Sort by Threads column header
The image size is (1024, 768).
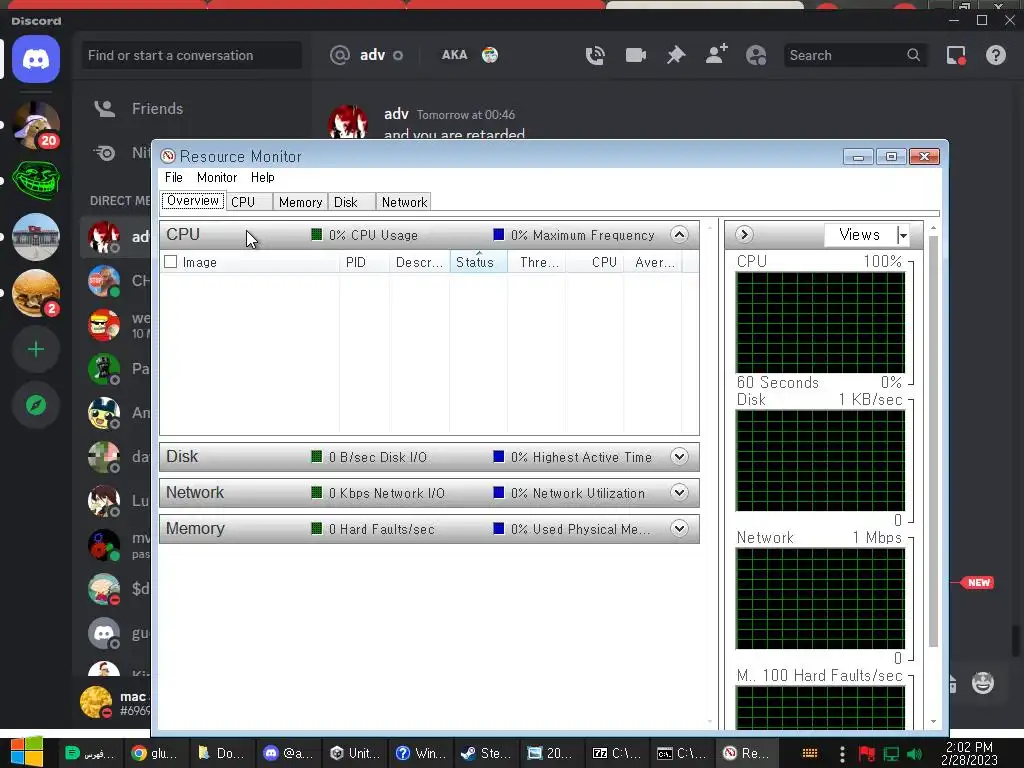click(536, 262)
